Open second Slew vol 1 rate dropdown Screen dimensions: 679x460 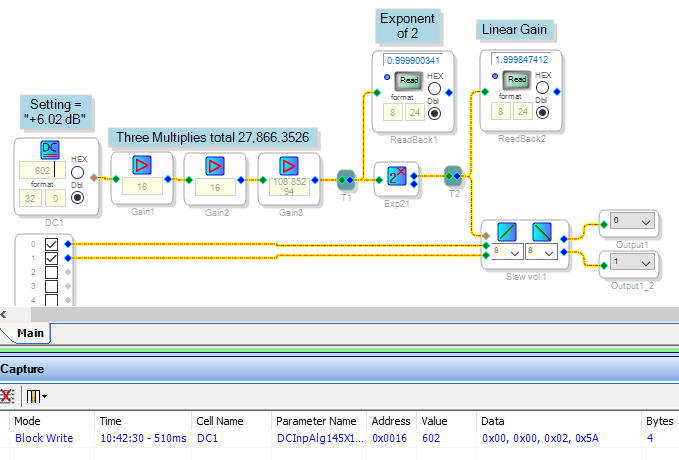point(549,253)
